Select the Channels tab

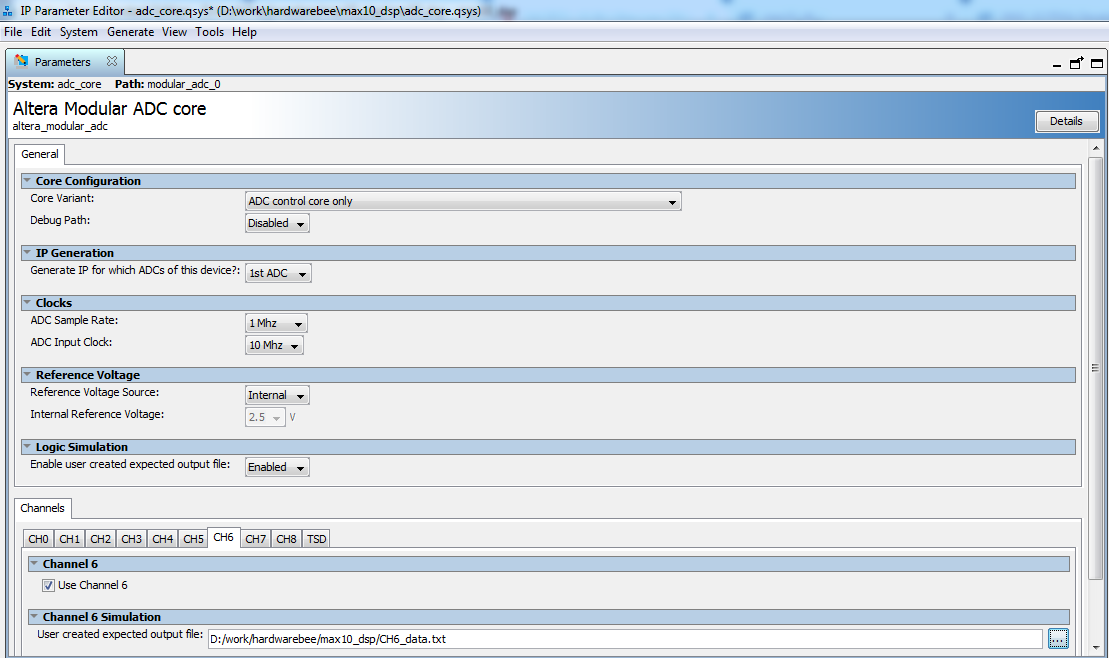click(42, 508)
